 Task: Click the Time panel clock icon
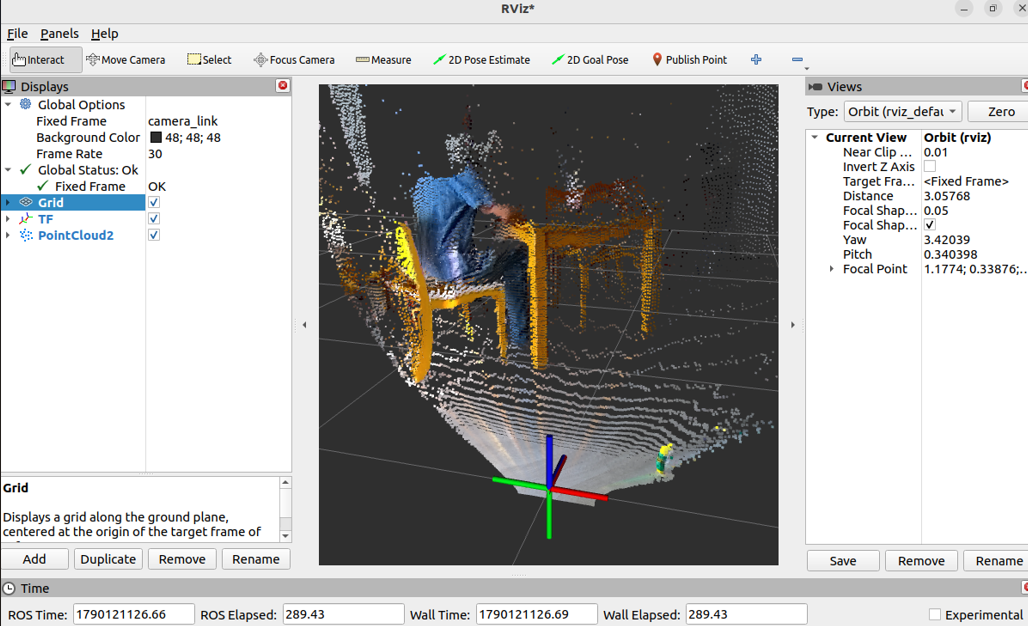[9, 589]
